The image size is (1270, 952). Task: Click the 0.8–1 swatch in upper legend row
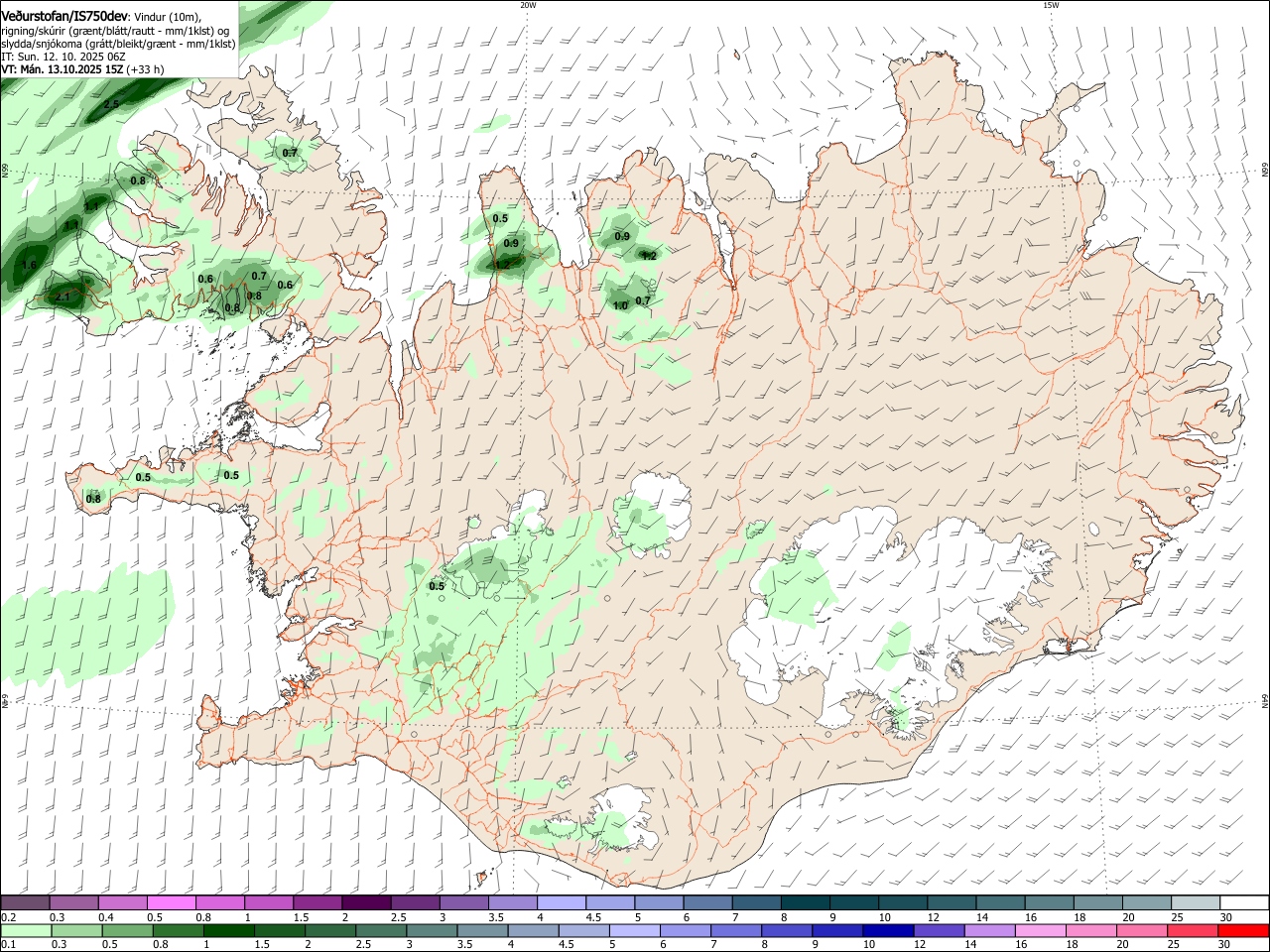coord(220,902)
